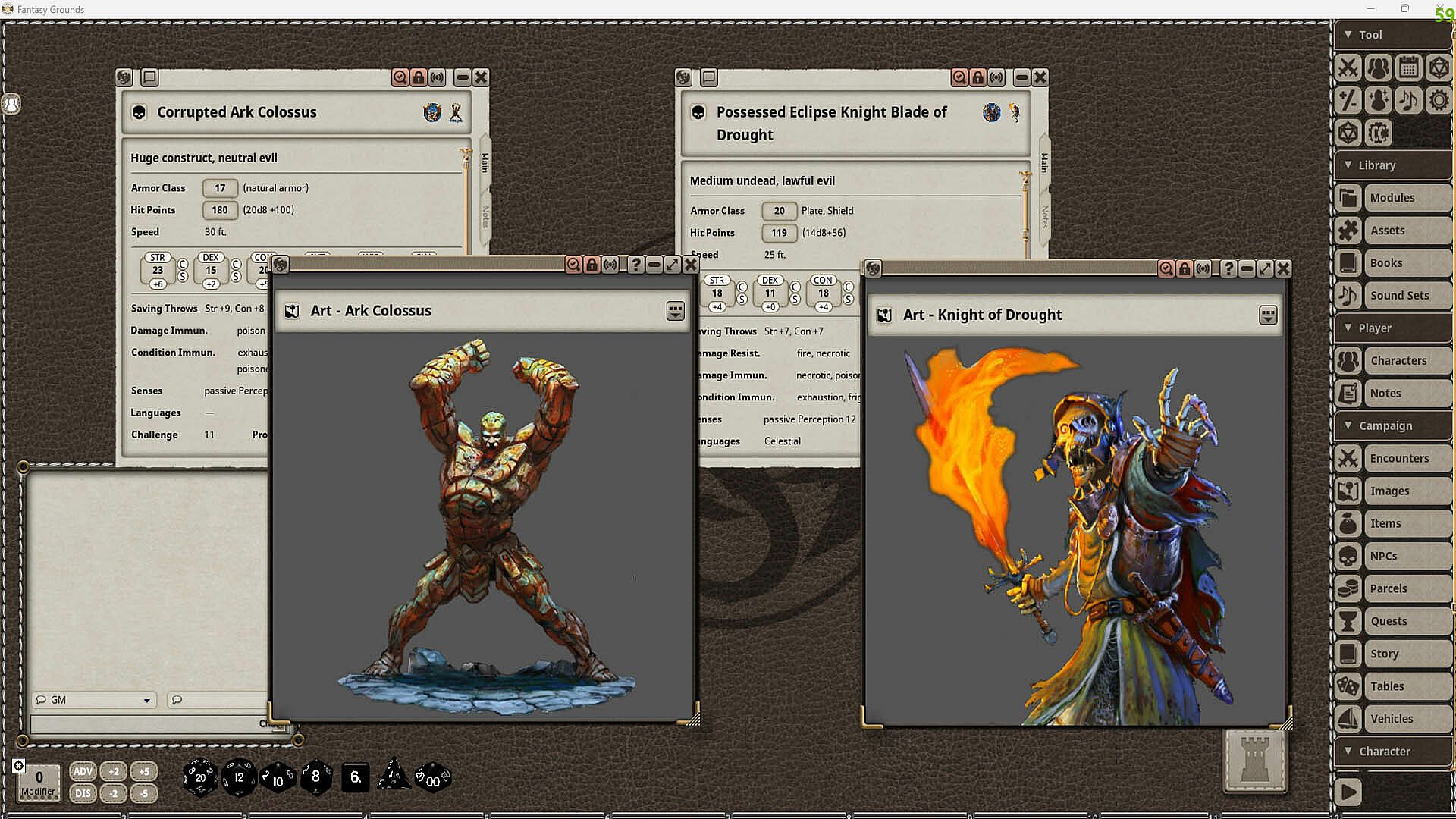The height and width of the screenshot is (819, 1456).
Task: Toggle the DIS disadvantage button
Action: [x=83, y=793]
